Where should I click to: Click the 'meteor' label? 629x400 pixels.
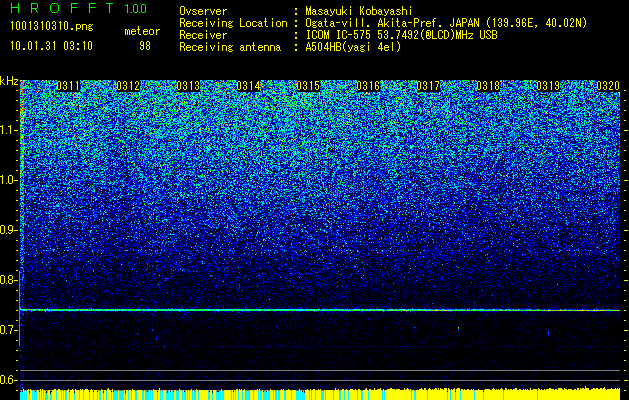click(x=142, y=31)
